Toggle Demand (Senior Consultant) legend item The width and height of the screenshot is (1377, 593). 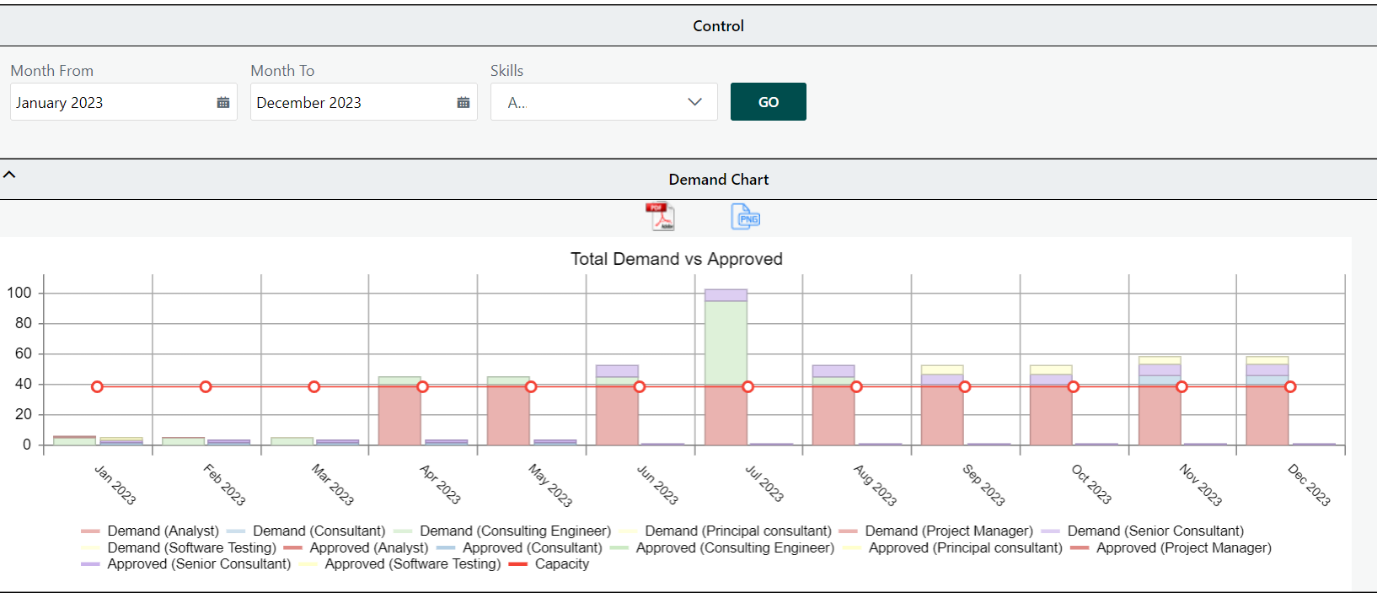tap(1143, 531)
